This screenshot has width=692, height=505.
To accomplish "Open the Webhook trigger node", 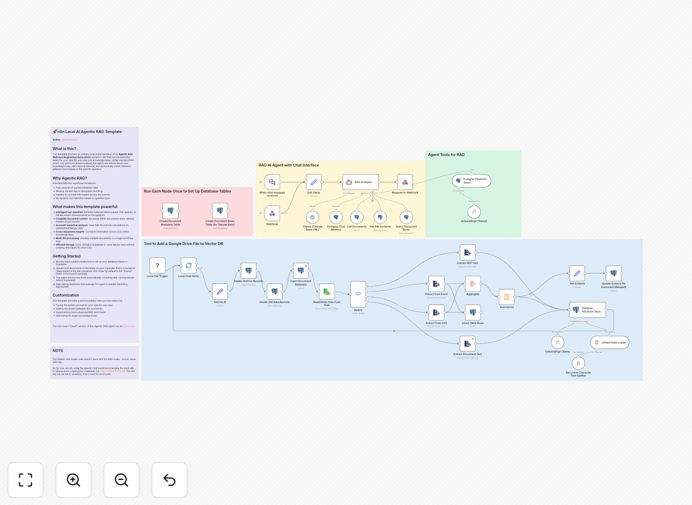I will (x=272, y=213).
